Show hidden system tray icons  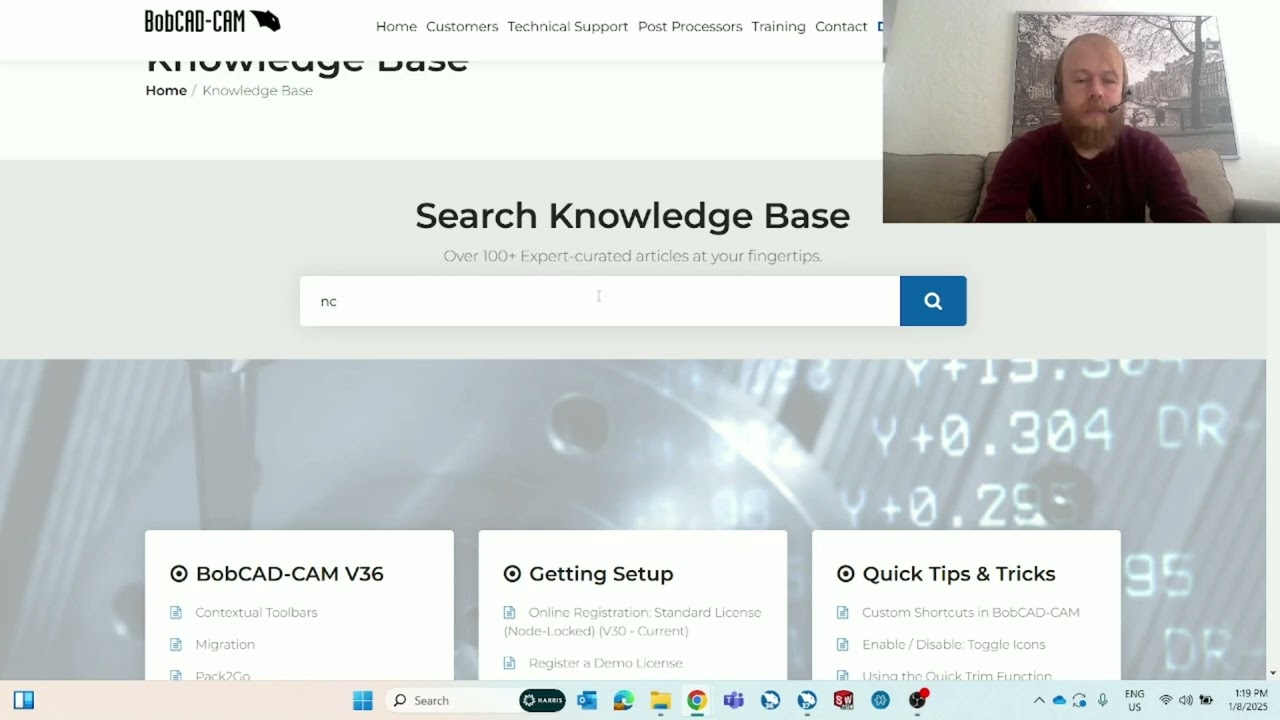coord(1039,700)
